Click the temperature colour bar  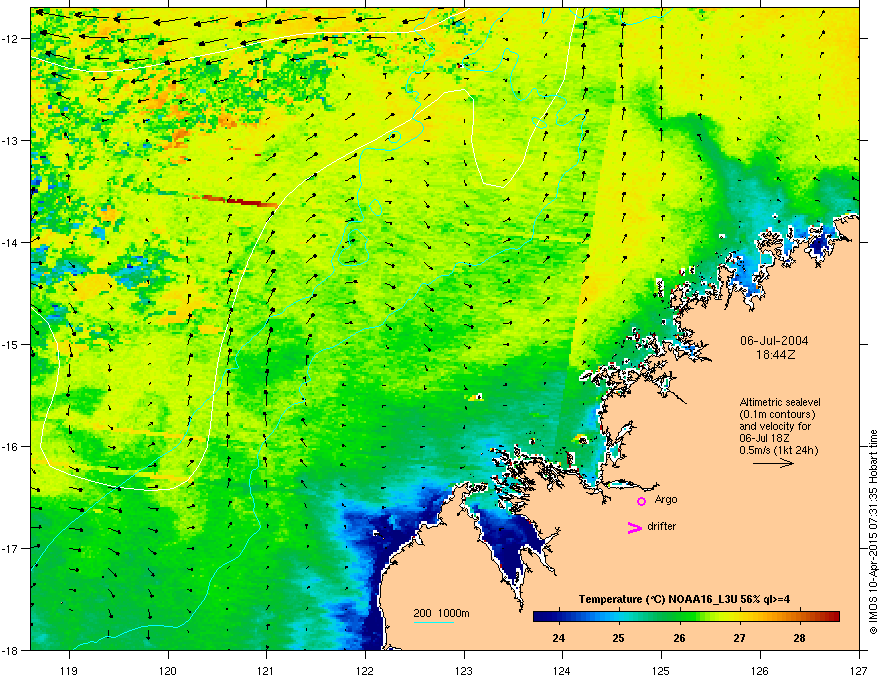[x=686, y=616]
